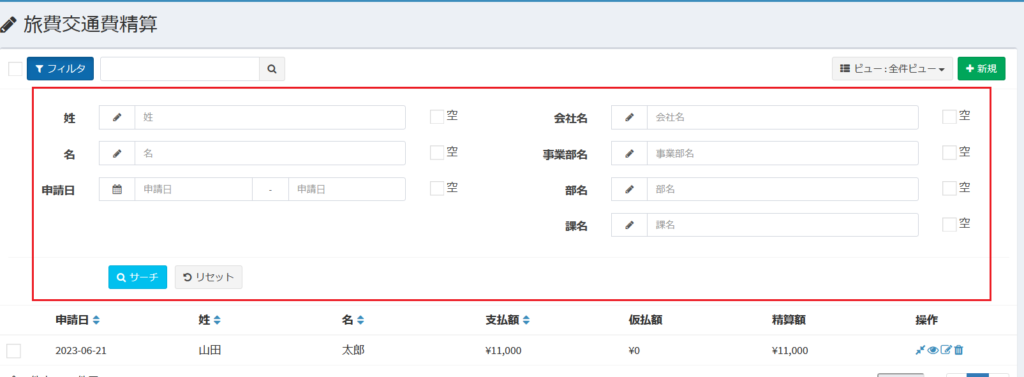This screenshot has height=377, width=1024.
Task: Select the 2023-06-21 row checkbox
Action: (x=14, y=351)
